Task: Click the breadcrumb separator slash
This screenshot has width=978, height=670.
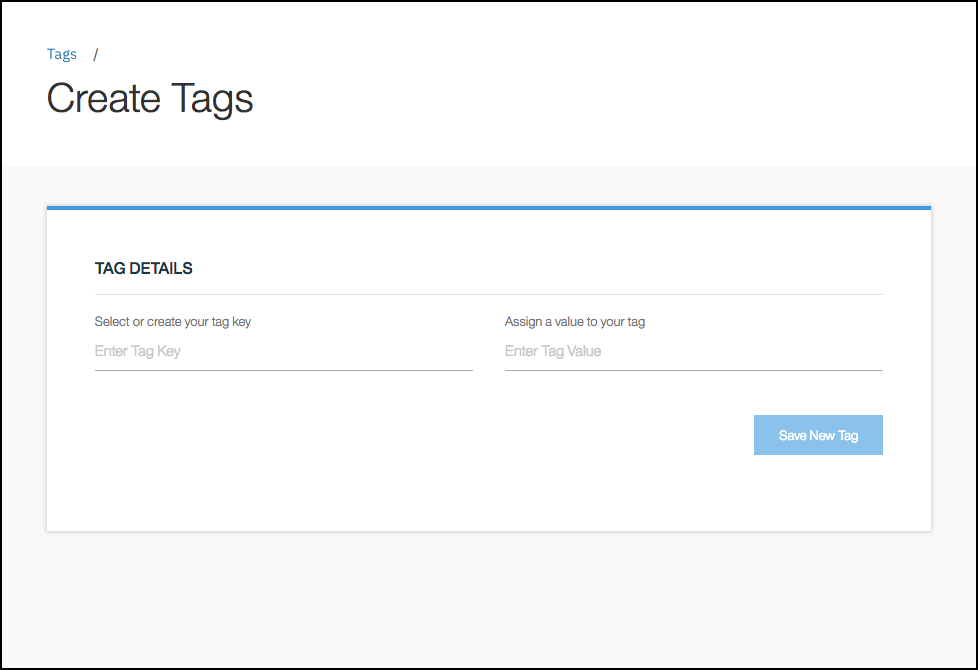Action: coord(96,54)
